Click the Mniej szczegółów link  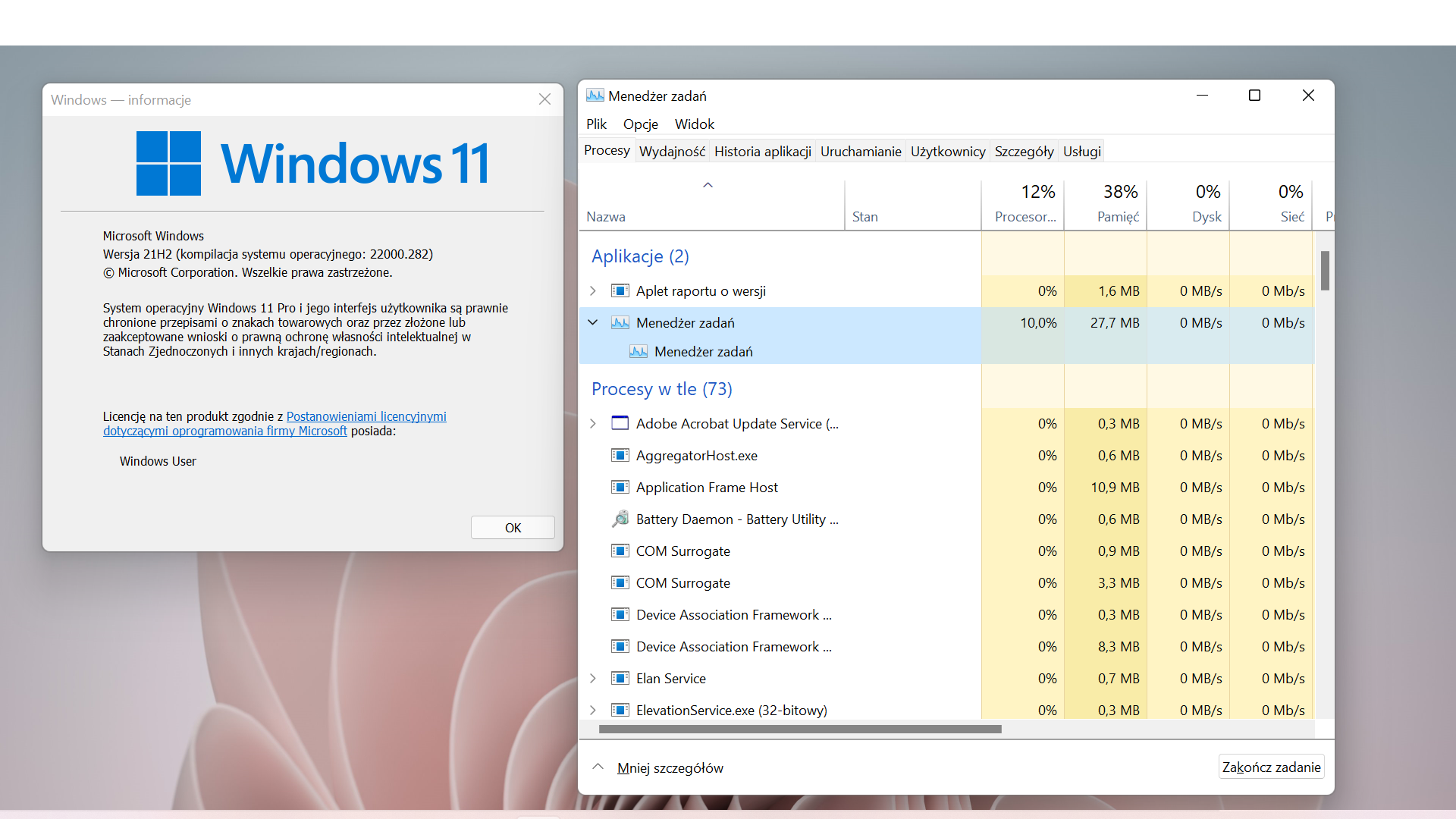(x=670, y=768)
